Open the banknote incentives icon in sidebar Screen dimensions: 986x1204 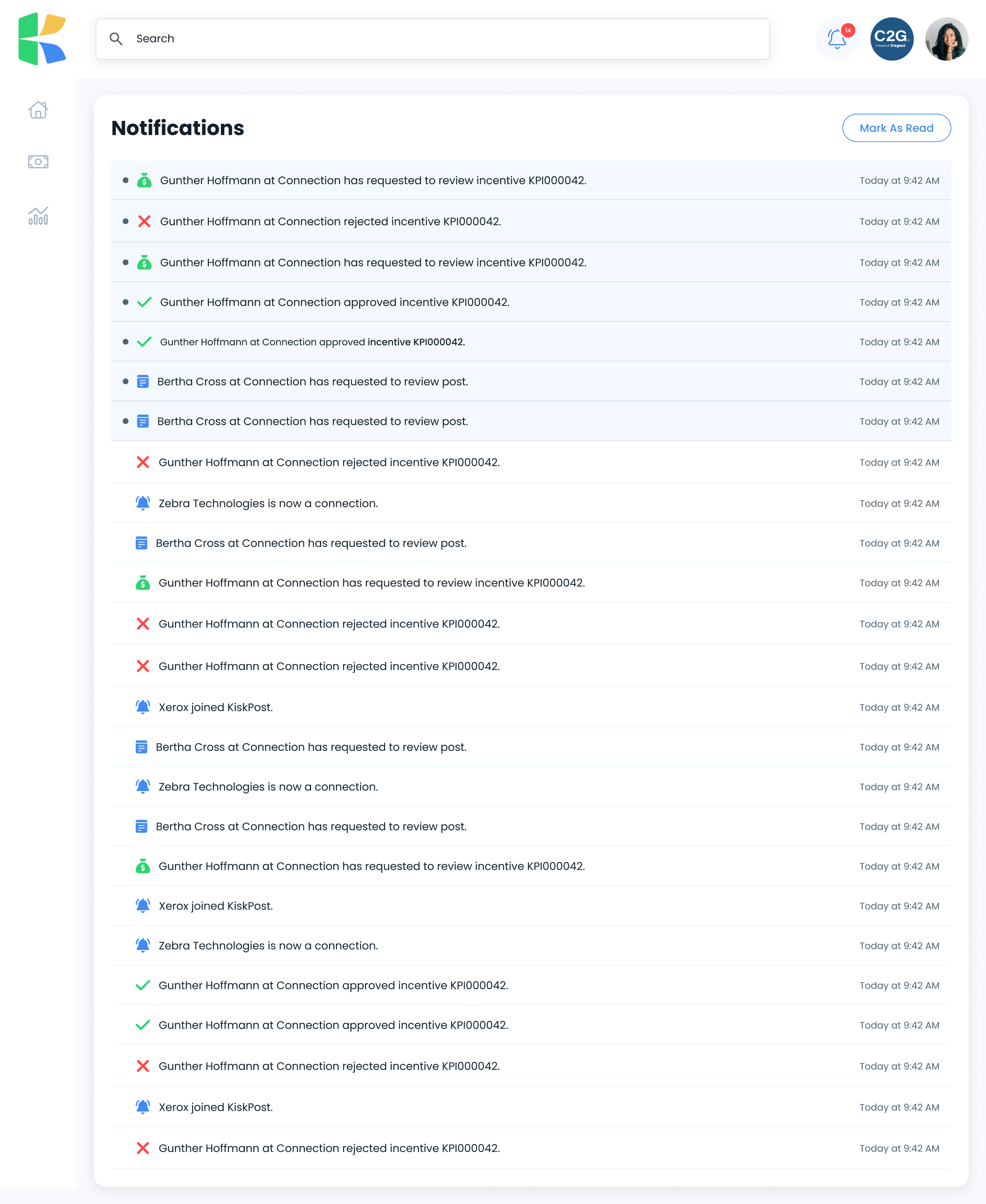point(38,162)
